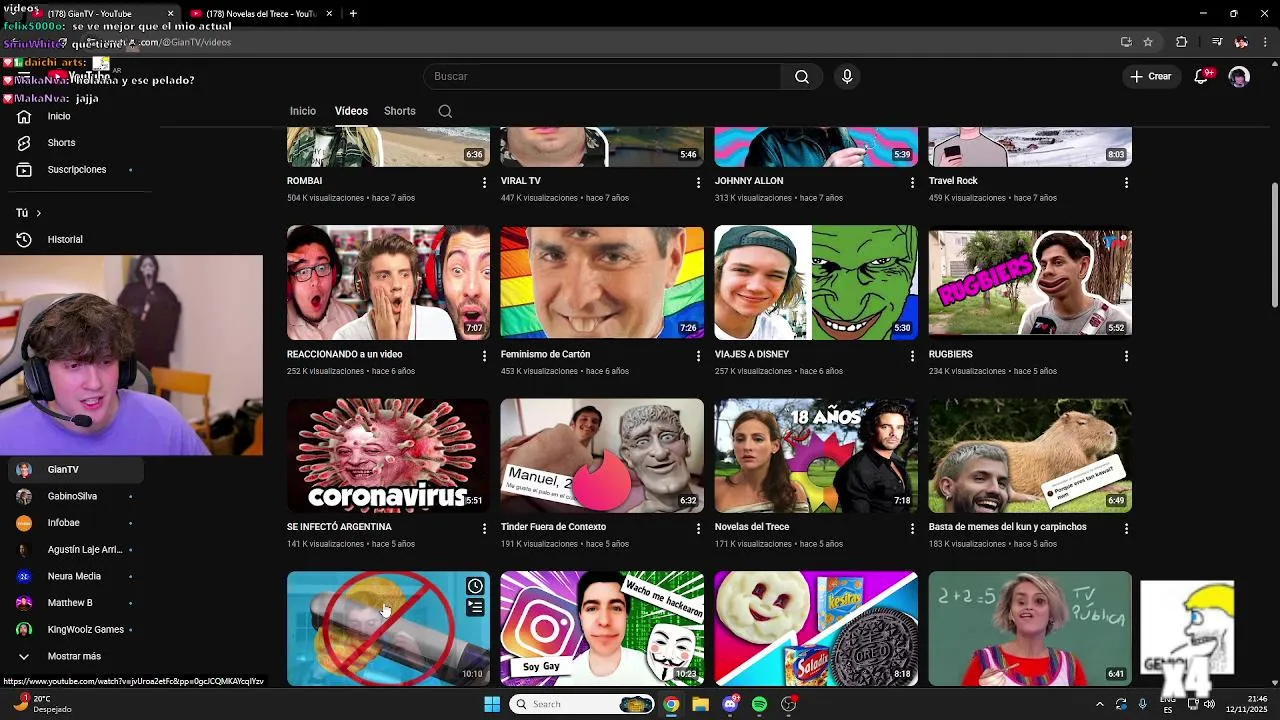
Task: Start voice search with microphone icon
Action: [x=847, y=77]
